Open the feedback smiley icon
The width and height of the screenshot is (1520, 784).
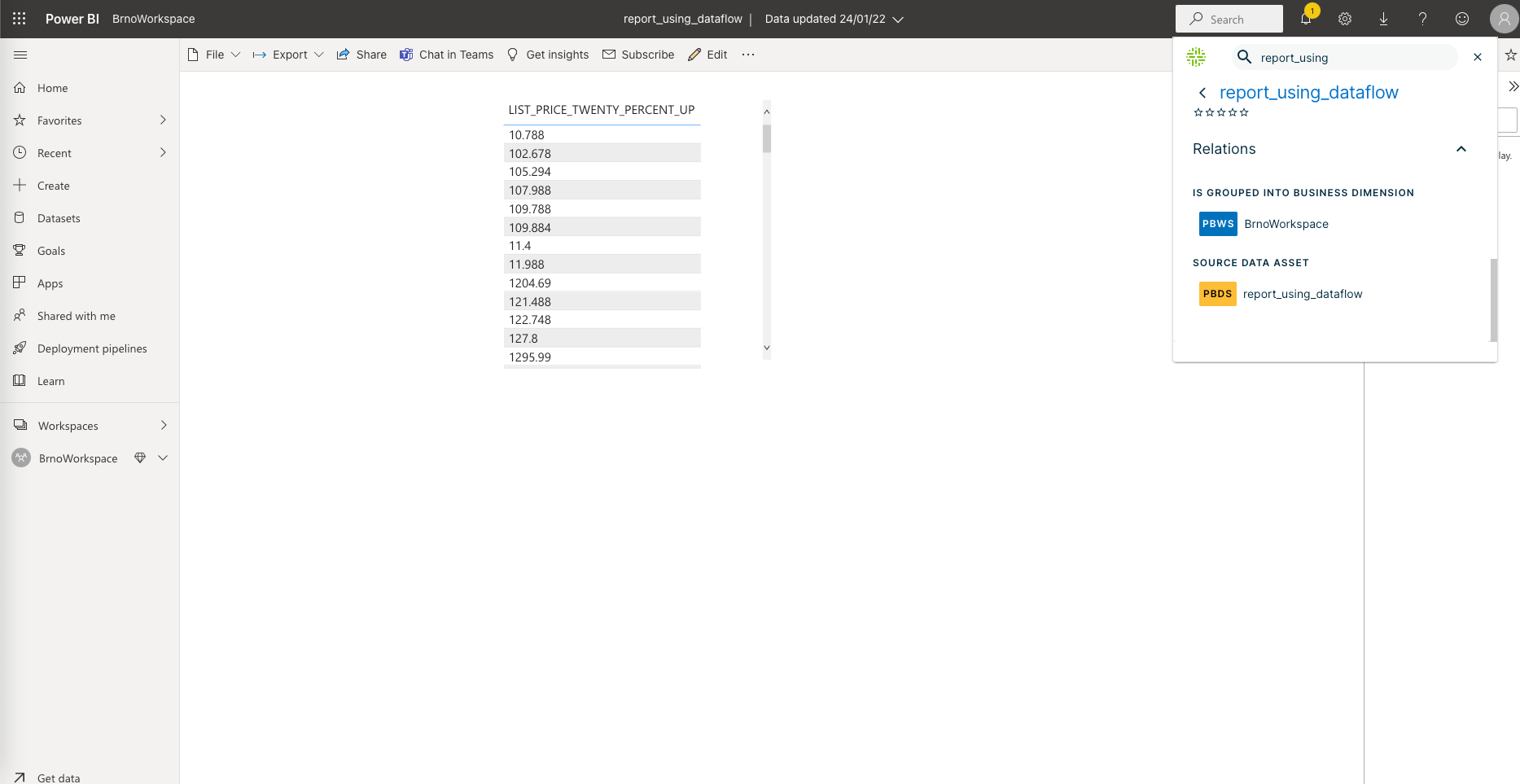click(1461, 18)
